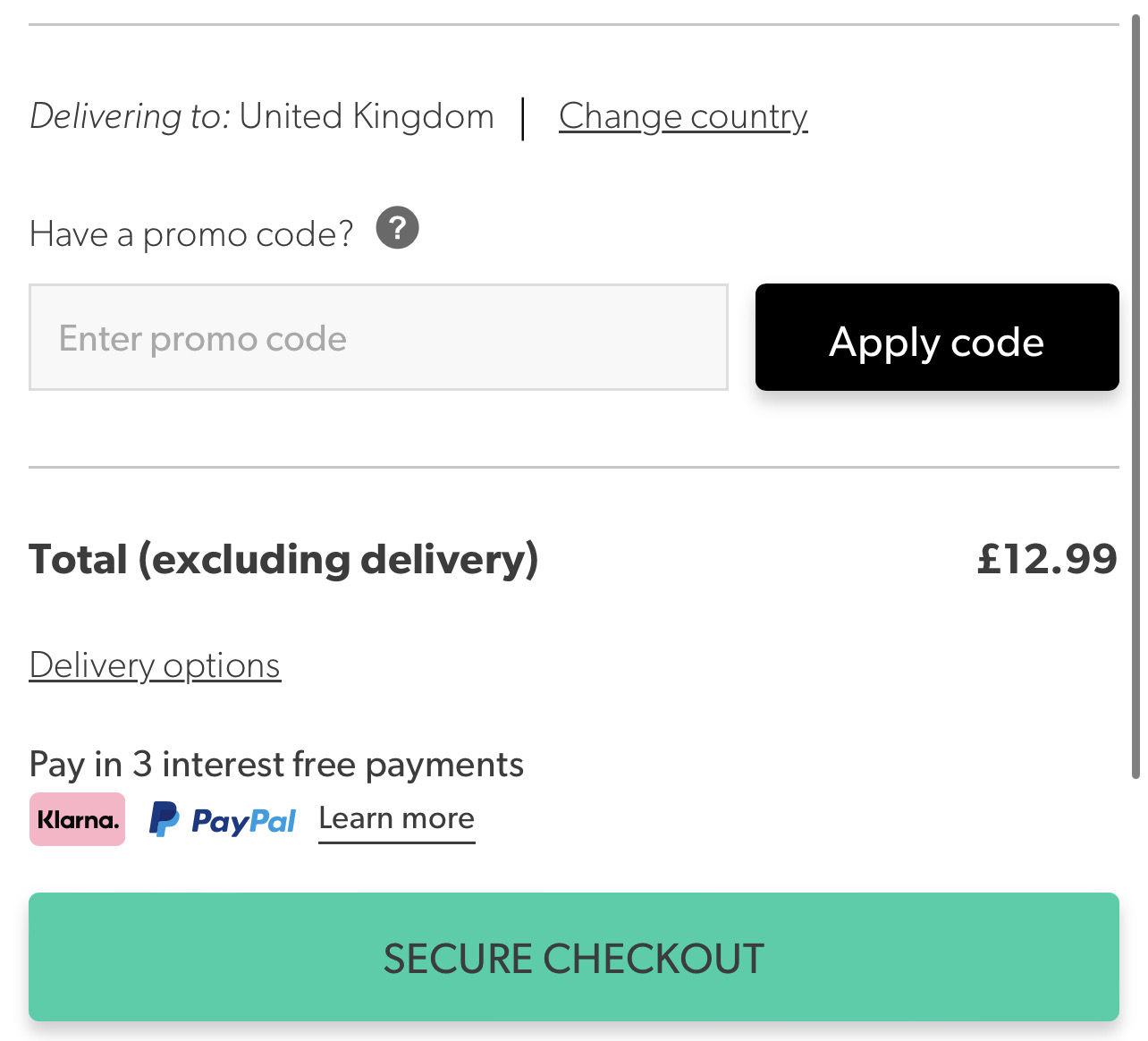
Task: Open the Learn more link
Action: [396, 818]
